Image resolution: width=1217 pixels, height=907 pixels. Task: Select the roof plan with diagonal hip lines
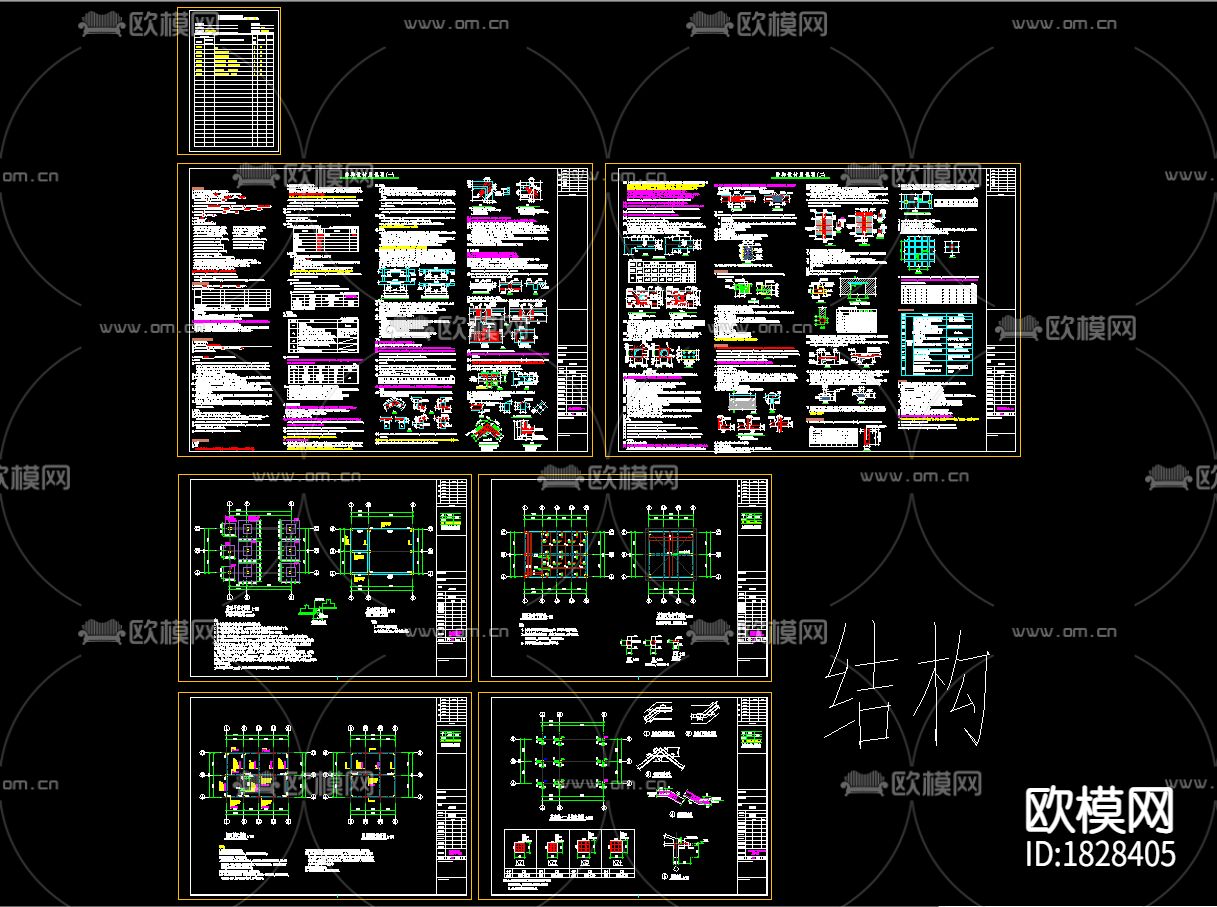pos(671,553)
